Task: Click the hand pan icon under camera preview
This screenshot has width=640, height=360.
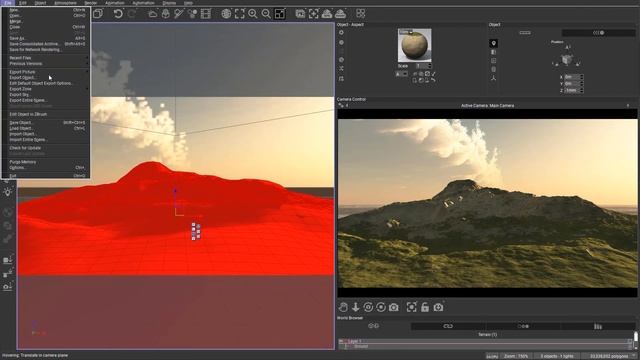Action: [x=343, y=307]
